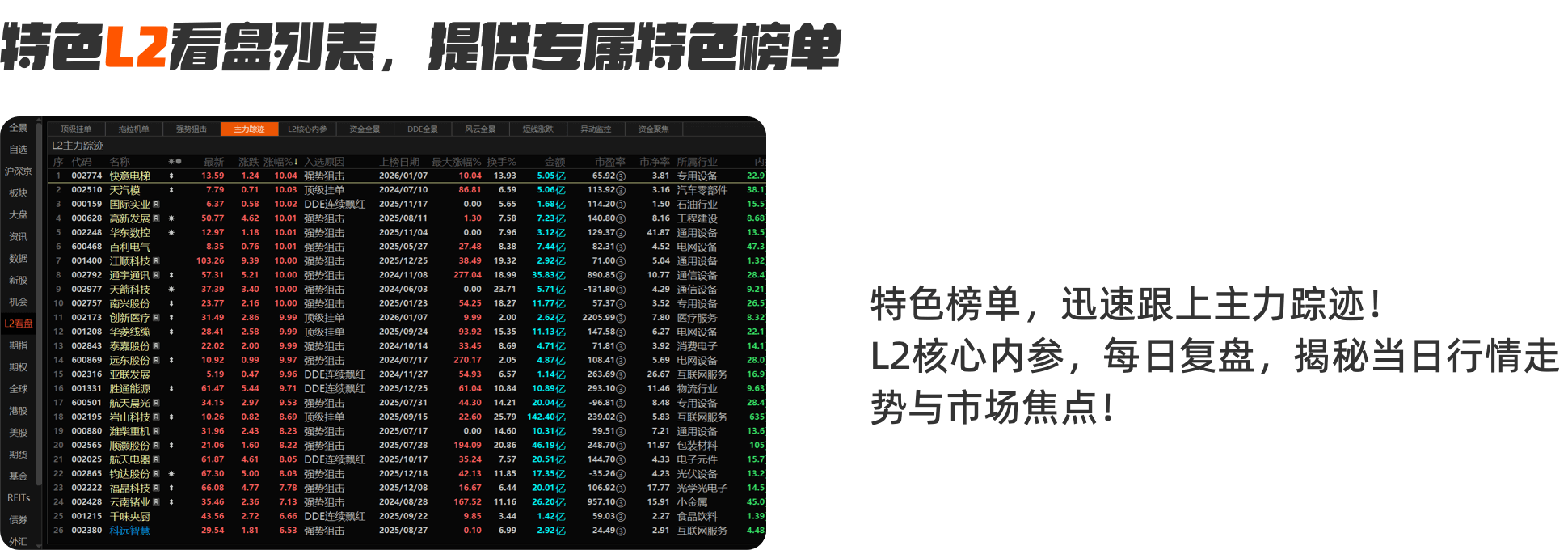Click the R badge next to 国际实业
The height and width of the screenshot is (550, 1568).
(156, 205)
